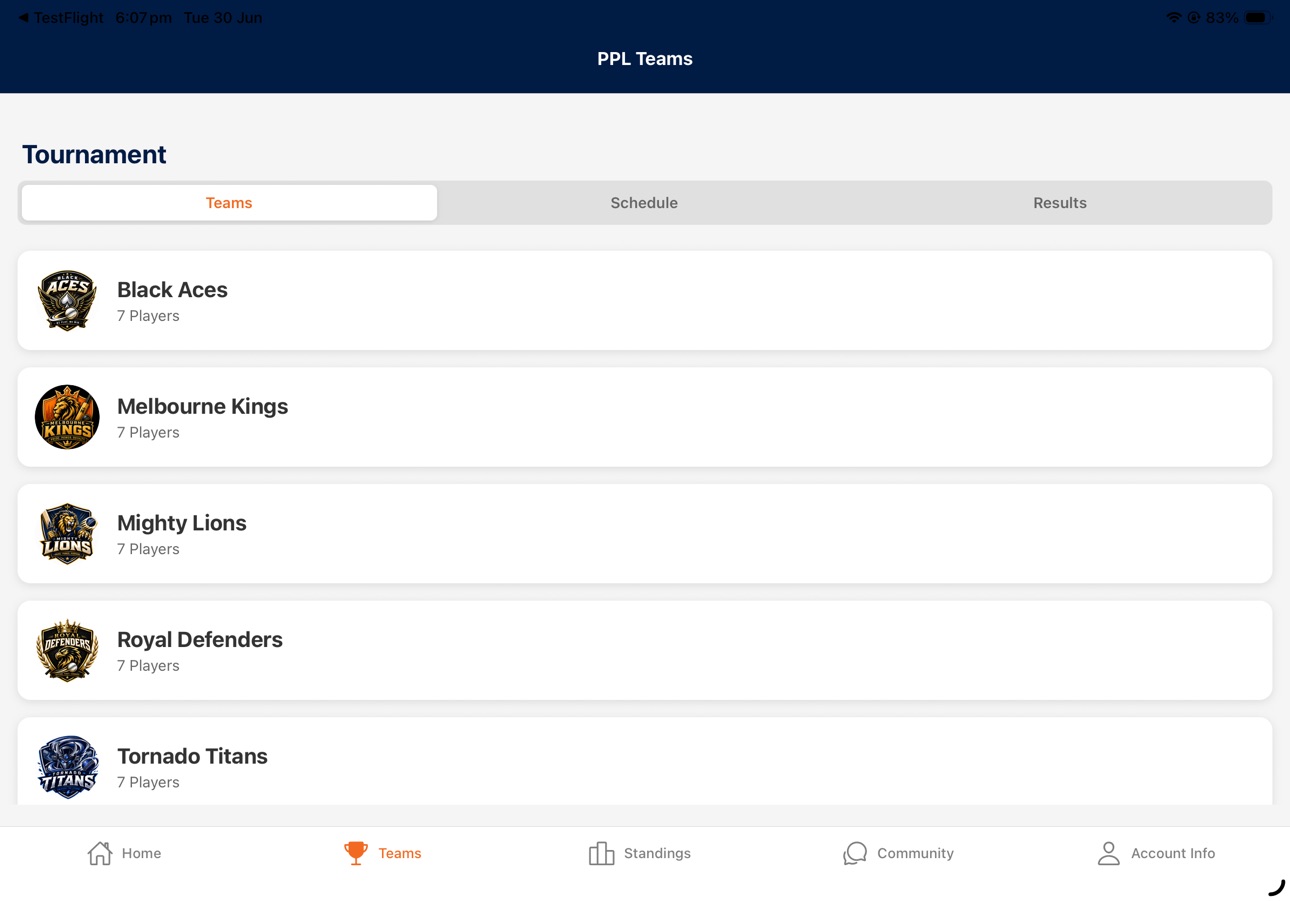Tap '7 Players' under Mighty Lions
Image resolution: width=1290 pixels, height=901 pixels.
[148, 549]
